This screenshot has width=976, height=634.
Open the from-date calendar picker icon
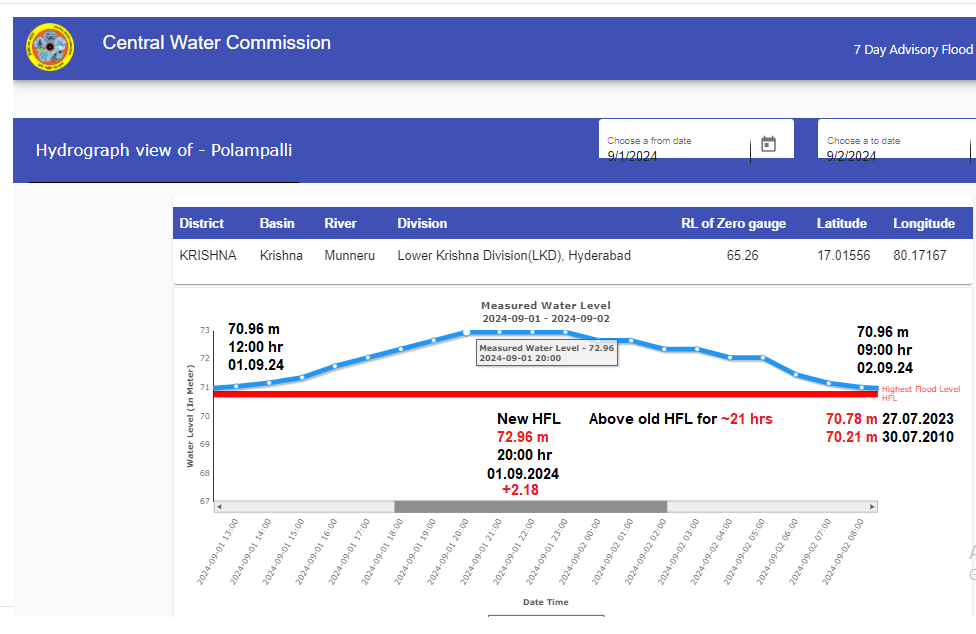[768, 144]
